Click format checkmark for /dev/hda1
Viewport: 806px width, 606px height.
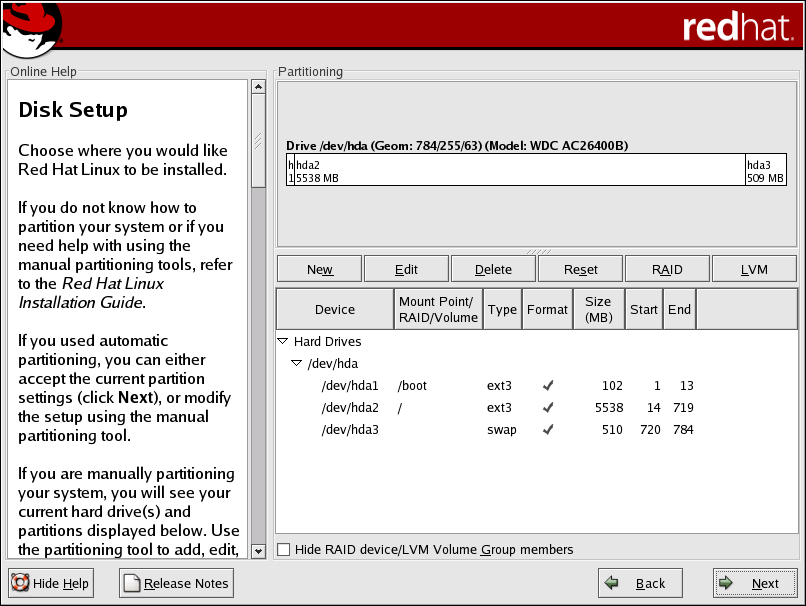coord(547,385)
